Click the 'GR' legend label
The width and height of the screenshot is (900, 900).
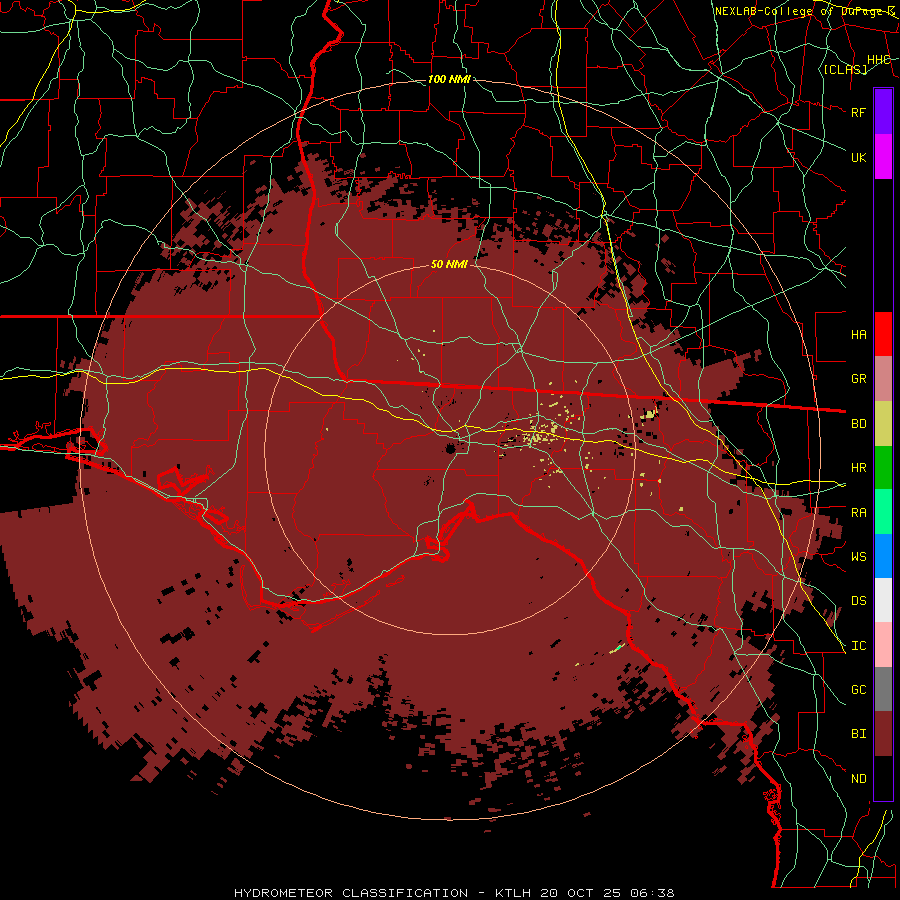[x=858, y=379]
